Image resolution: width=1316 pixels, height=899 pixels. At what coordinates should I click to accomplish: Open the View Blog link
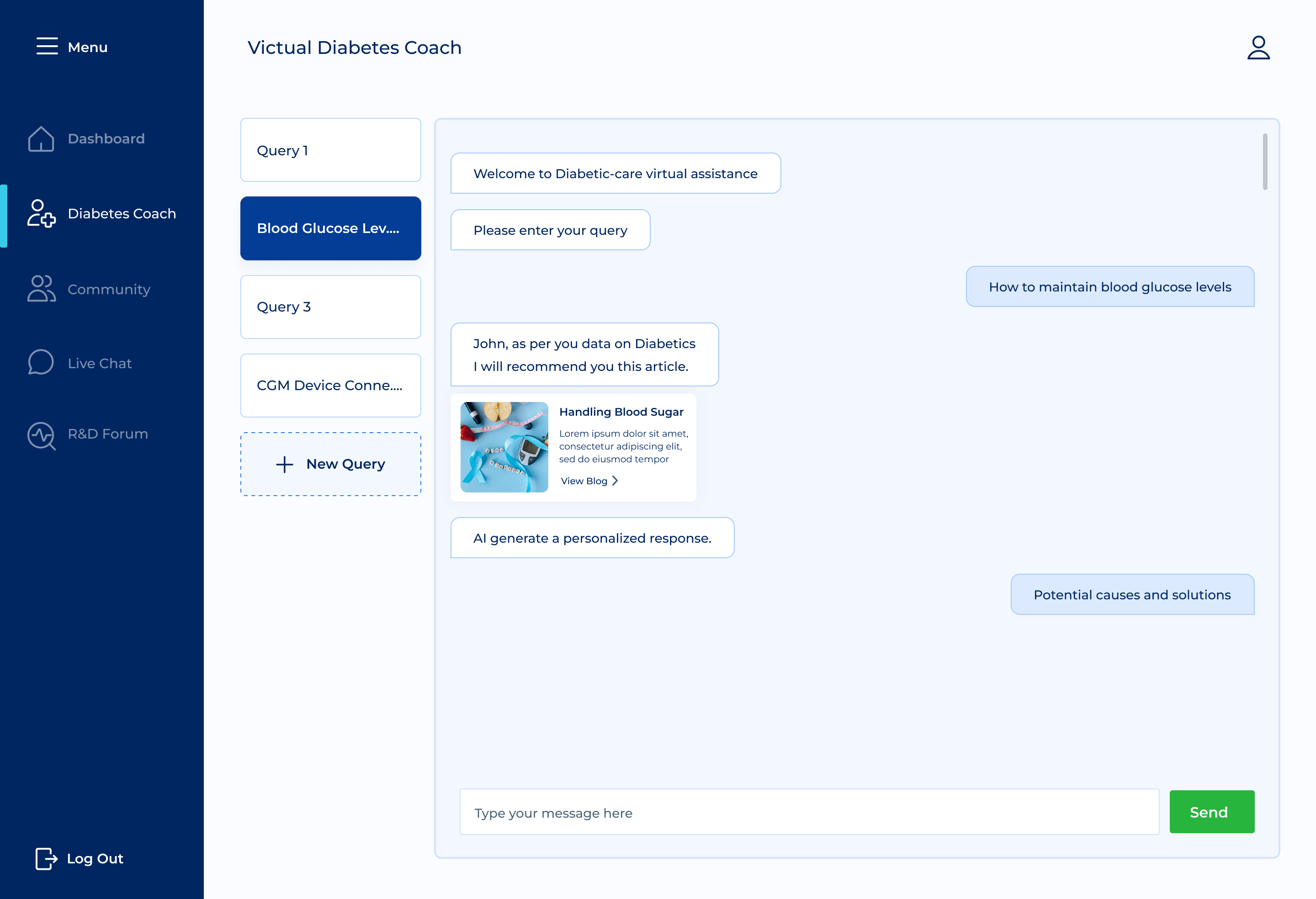coord(584,481)
